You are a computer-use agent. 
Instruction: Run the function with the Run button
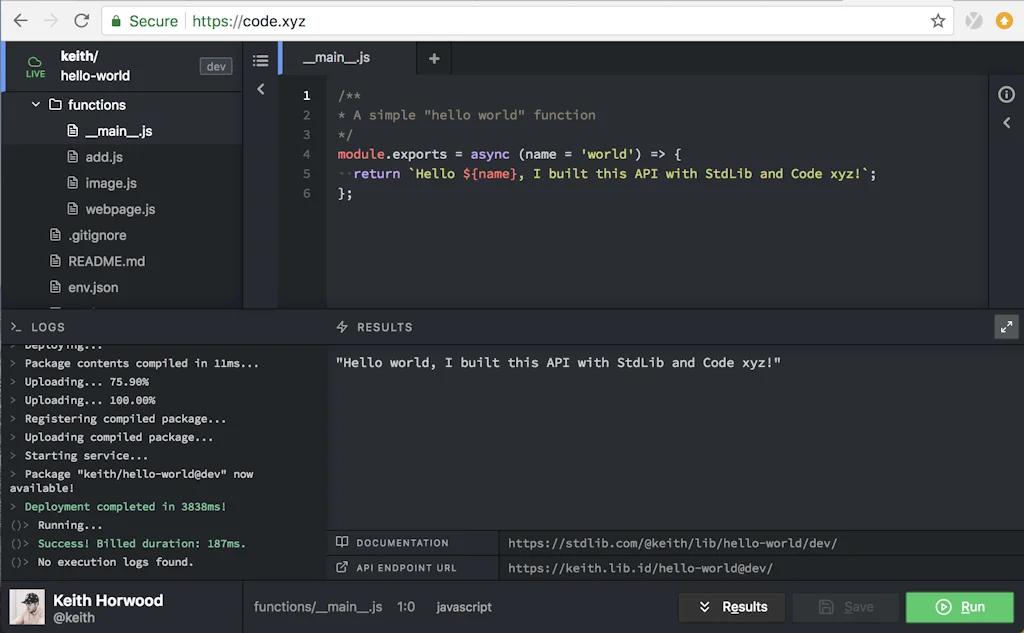coord(959,606)
